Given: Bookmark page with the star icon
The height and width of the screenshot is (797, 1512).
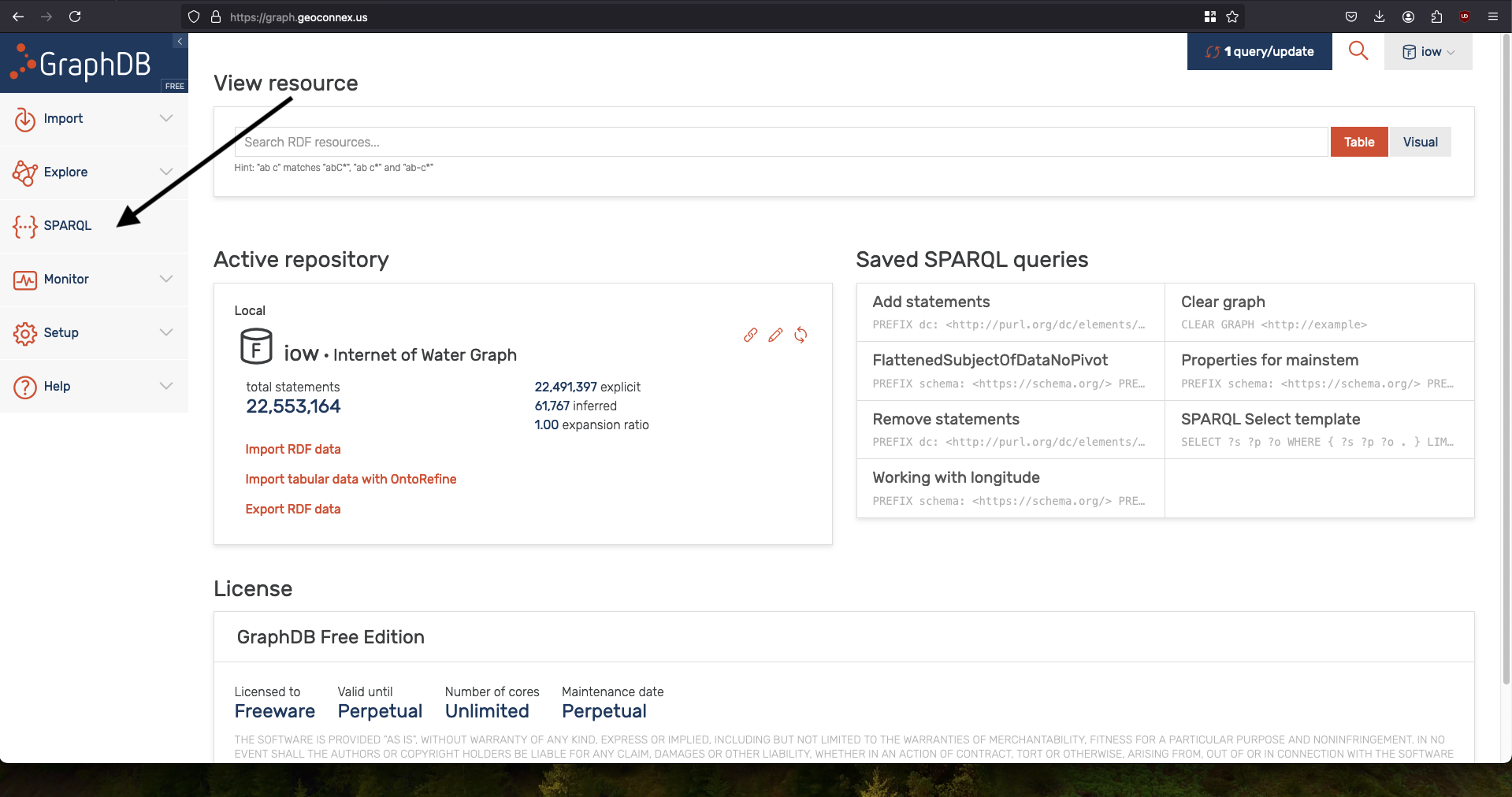Looking at the screenshot, I should (1232, 17).
